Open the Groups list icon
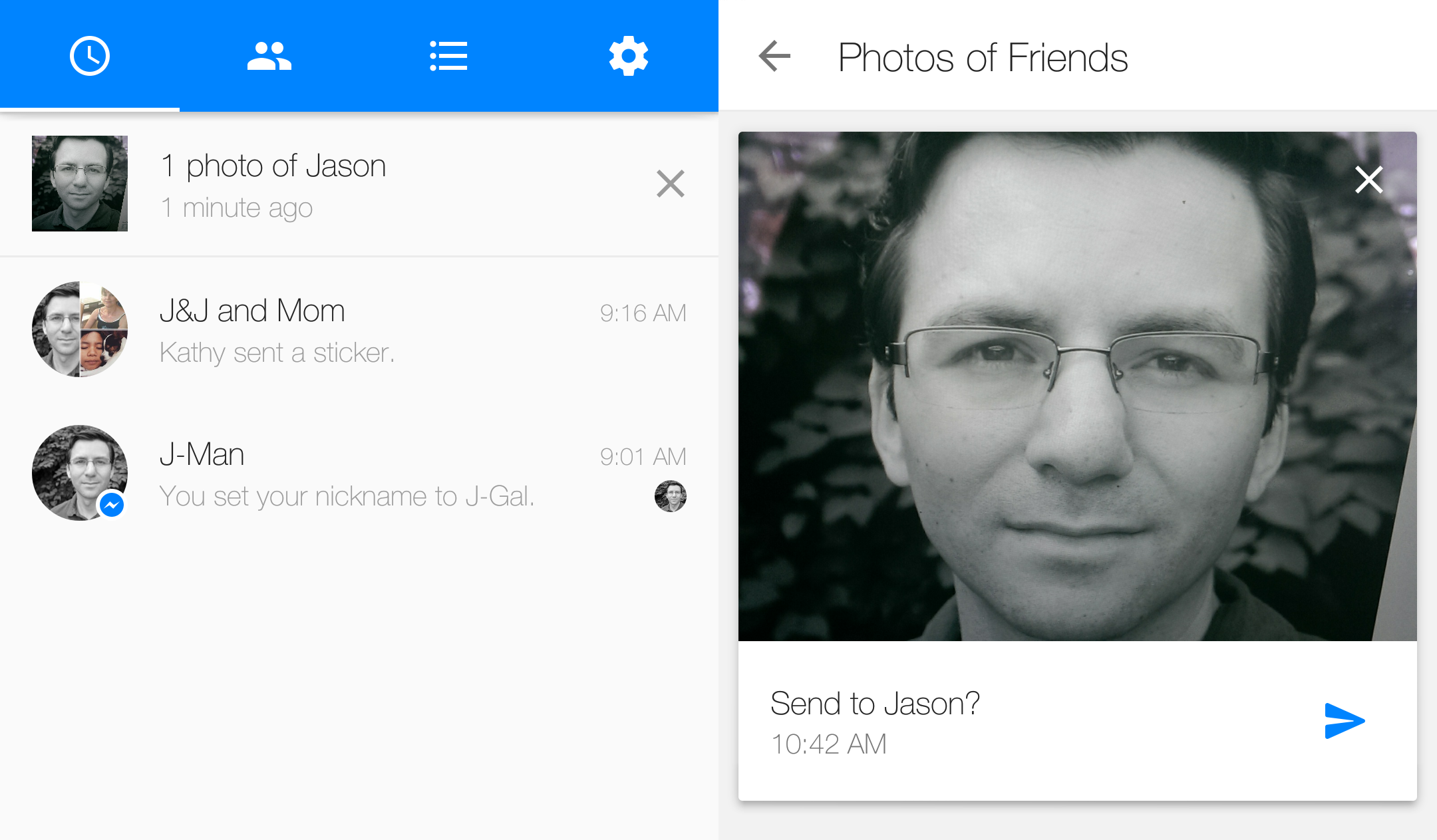 449,55
